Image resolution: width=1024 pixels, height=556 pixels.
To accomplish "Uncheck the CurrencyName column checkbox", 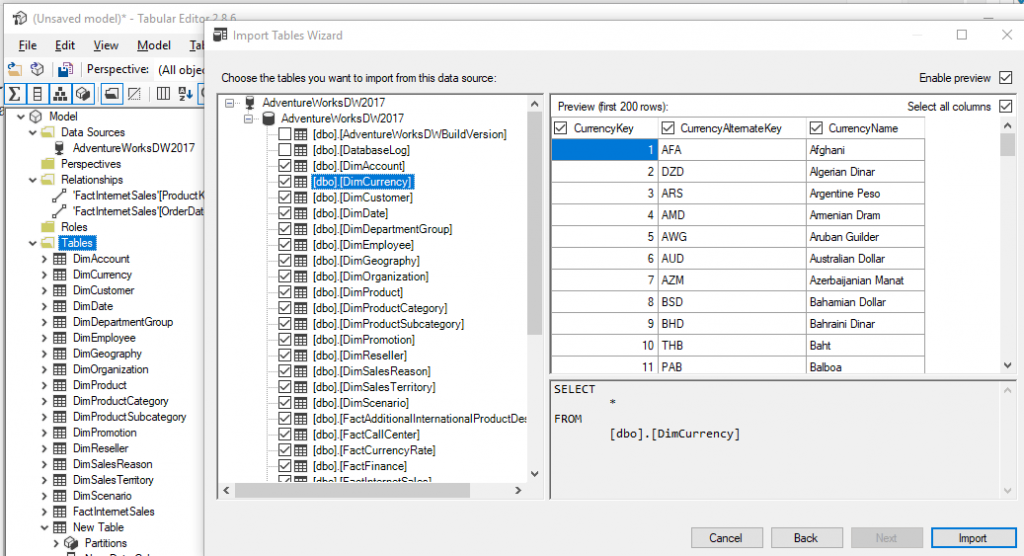I will (816, 128).
